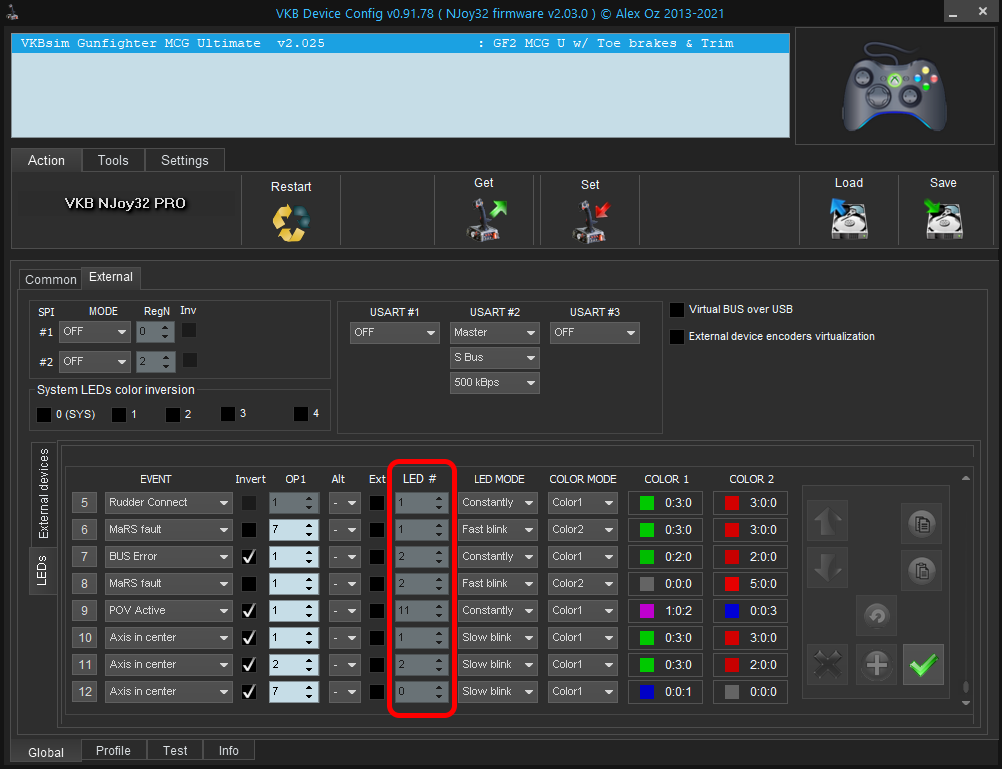Click the Get parameters joystick icon

point(485,220)
